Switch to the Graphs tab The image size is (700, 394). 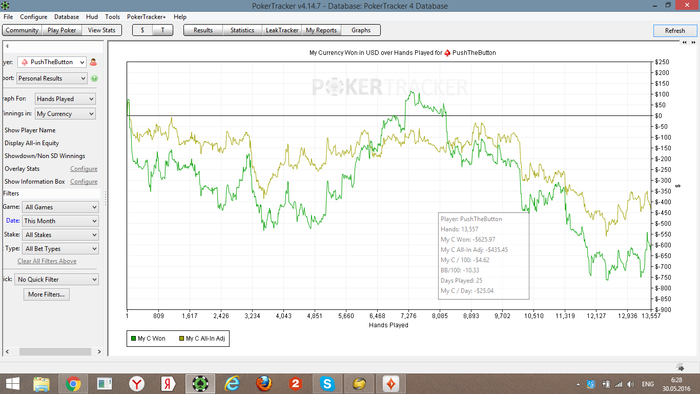pyautogui.click(x=361, y=30)
